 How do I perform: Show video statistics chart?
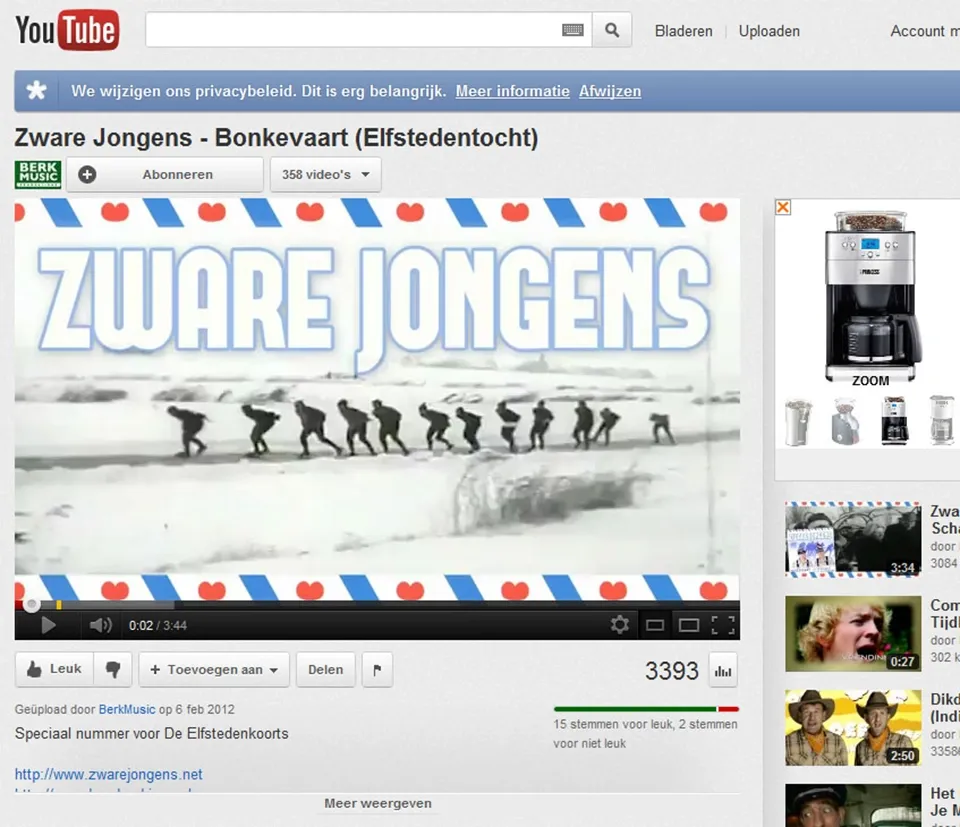click(723, 671)
